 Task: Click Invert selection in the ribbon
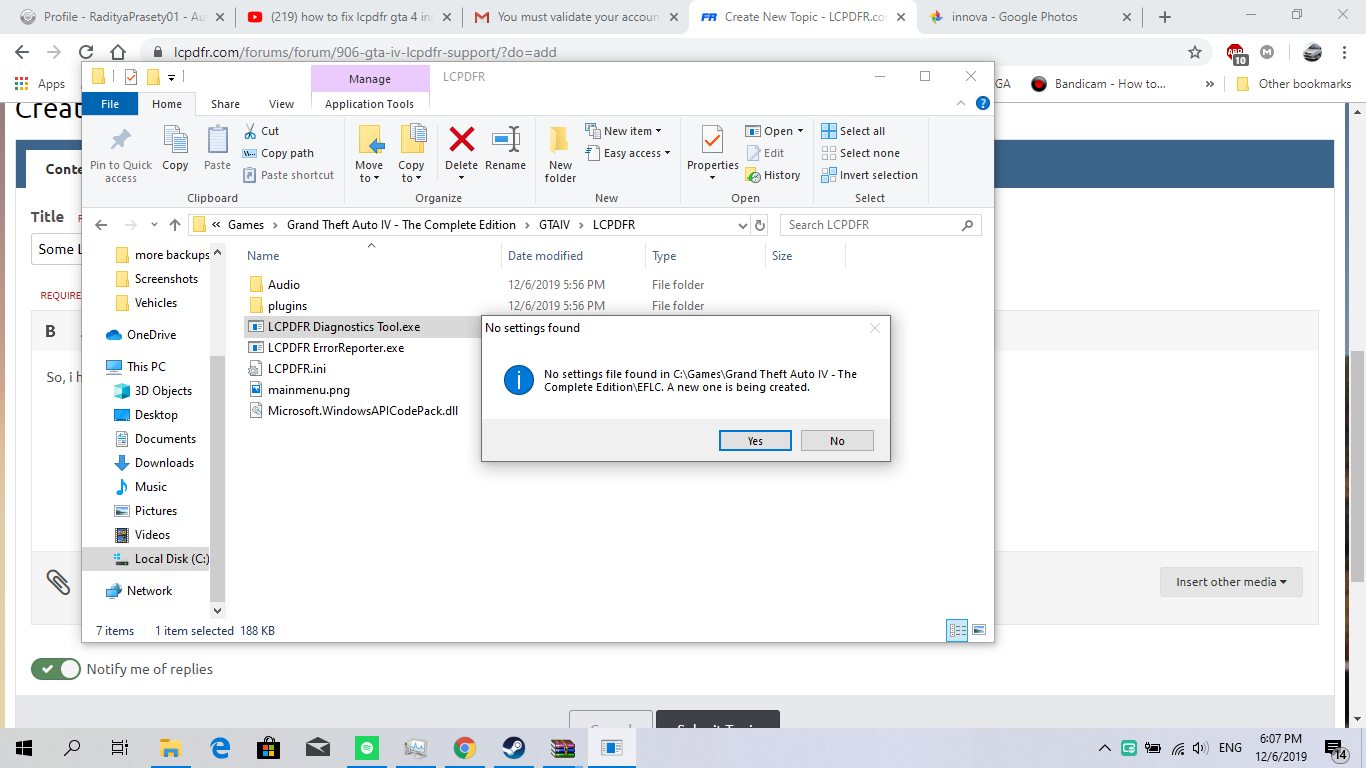pos(869,175)
